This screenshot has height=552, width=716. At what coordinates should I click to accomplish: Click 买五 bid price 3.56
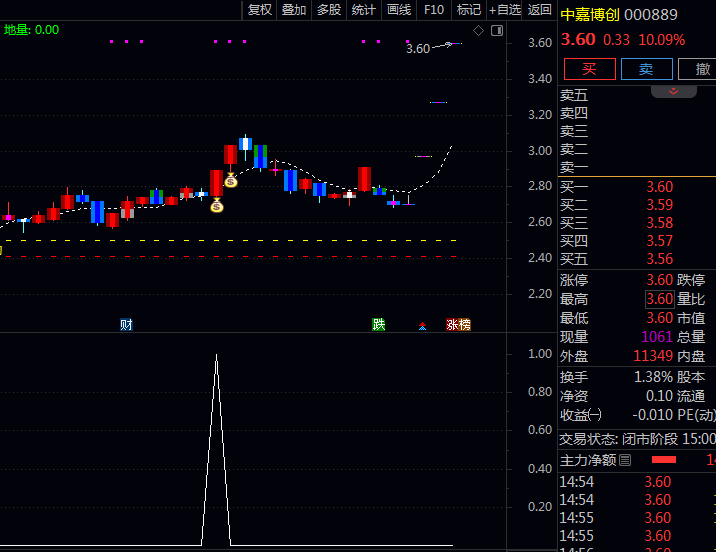point(659,259)
